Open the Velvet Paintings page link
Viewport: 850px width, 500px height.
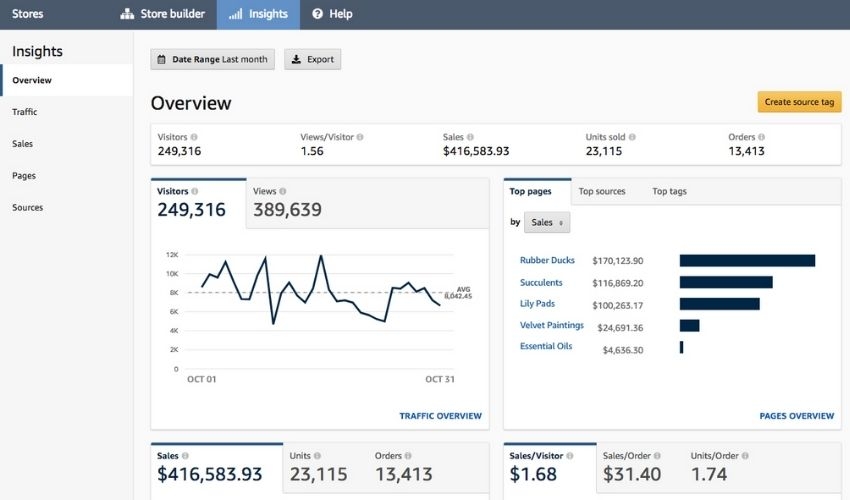(x=552, y=325)
